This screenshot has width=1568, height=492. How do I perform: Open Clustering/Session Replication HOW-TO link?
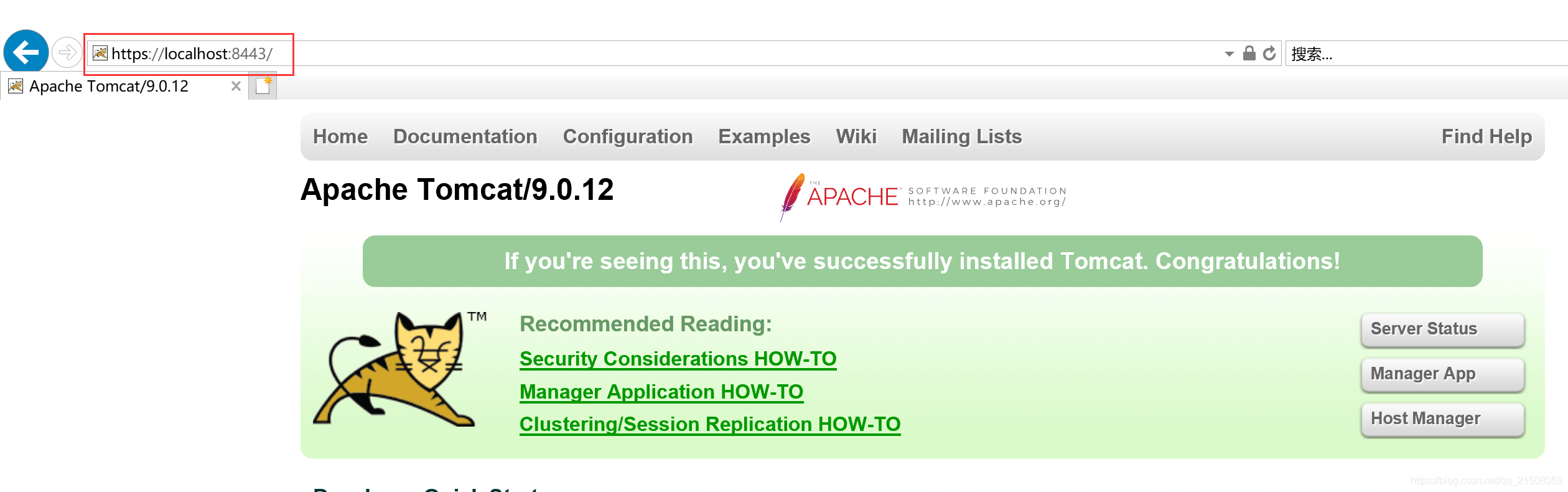pyautogui.click(x=710, y=424)
